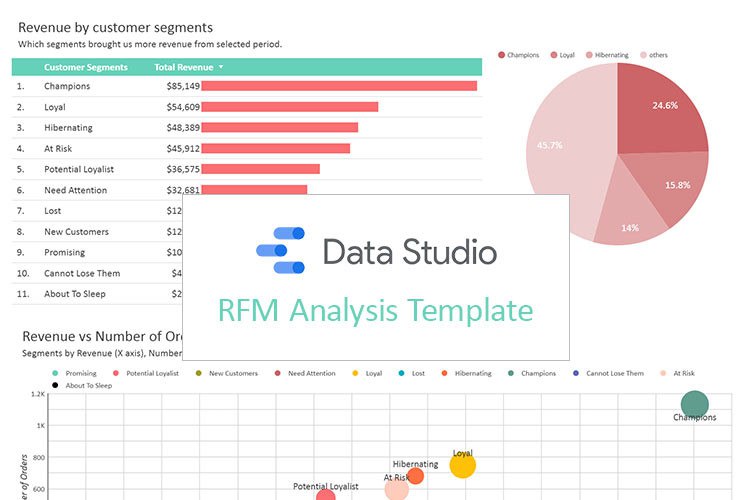Click the Loyal pie legend dot
750x500 pixels.
point(554,55)
